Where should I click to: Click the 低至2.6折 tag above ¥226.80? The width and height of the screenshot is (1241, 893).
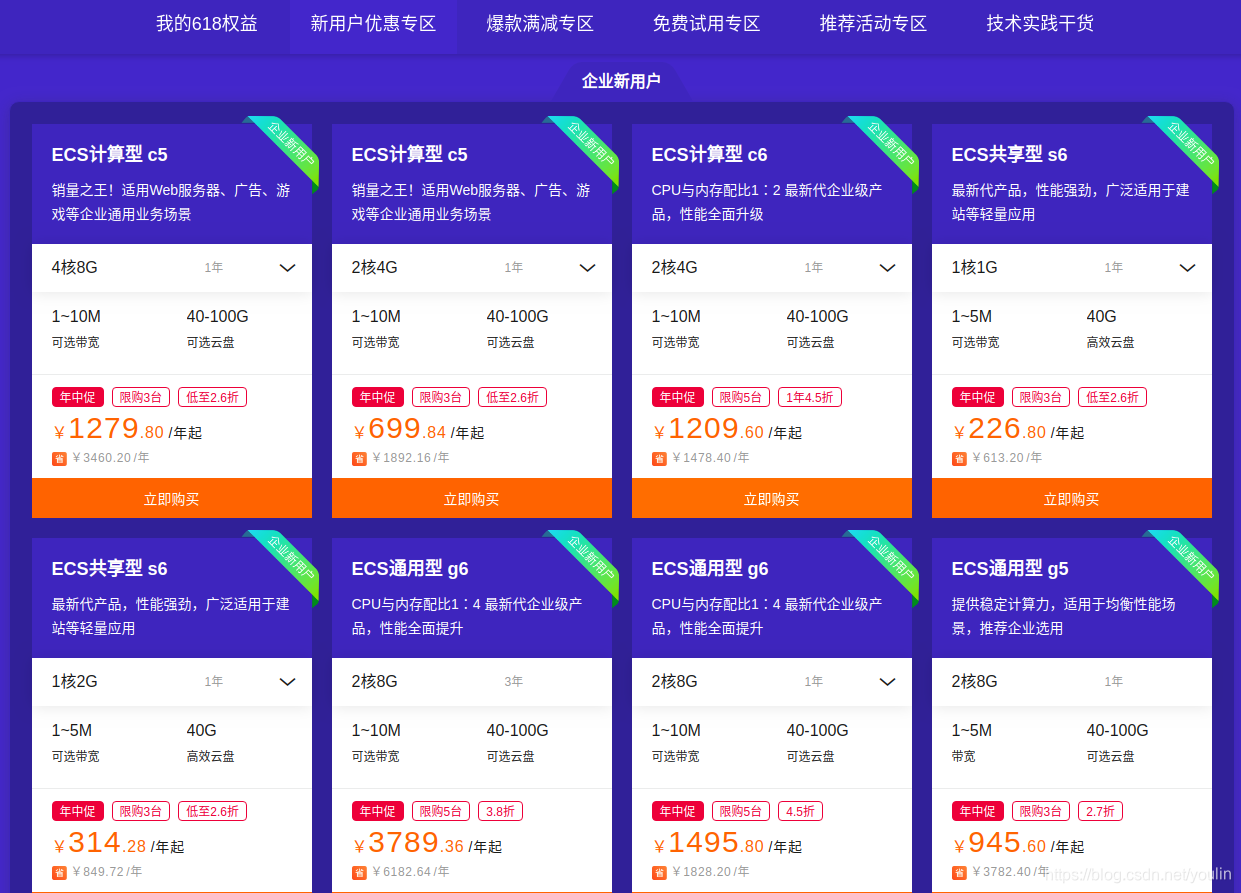[1112, 397]
